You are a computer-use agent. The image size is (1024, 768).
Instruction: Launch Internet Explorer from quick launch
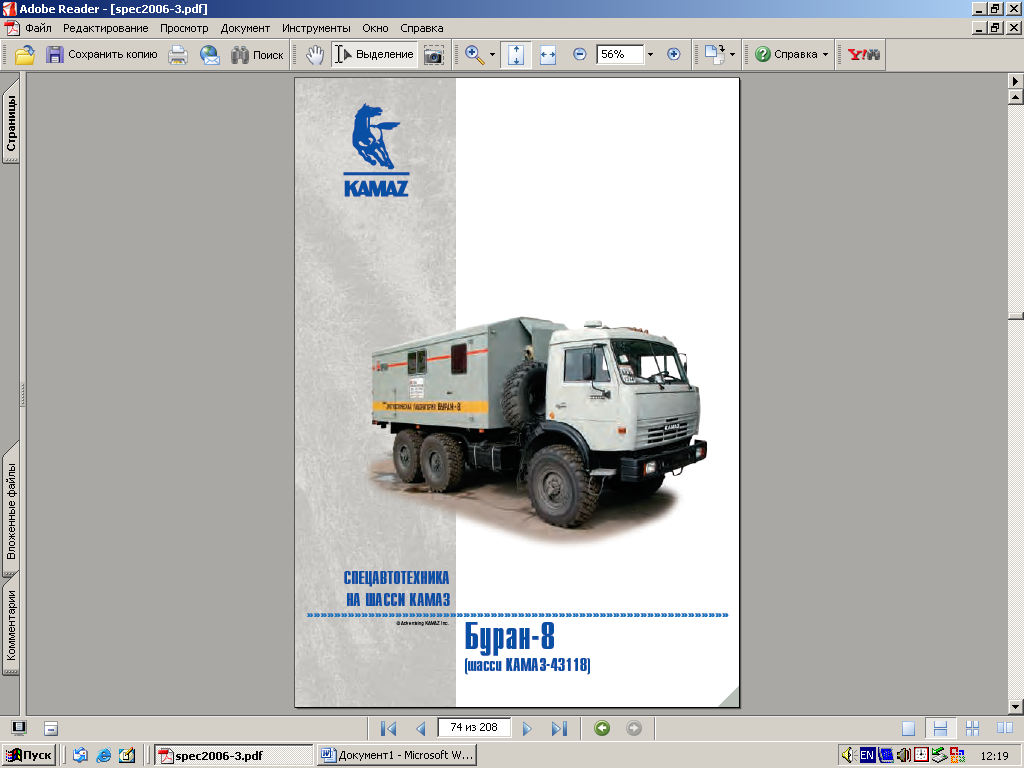click(104, 756)
